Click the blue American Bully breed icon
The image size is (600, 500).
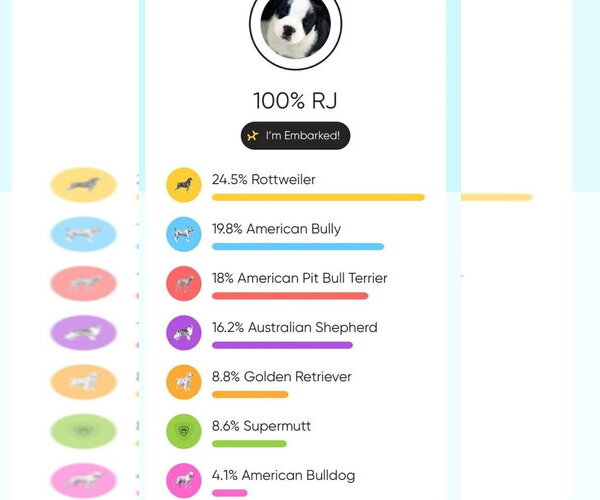(x=183, y=234)
